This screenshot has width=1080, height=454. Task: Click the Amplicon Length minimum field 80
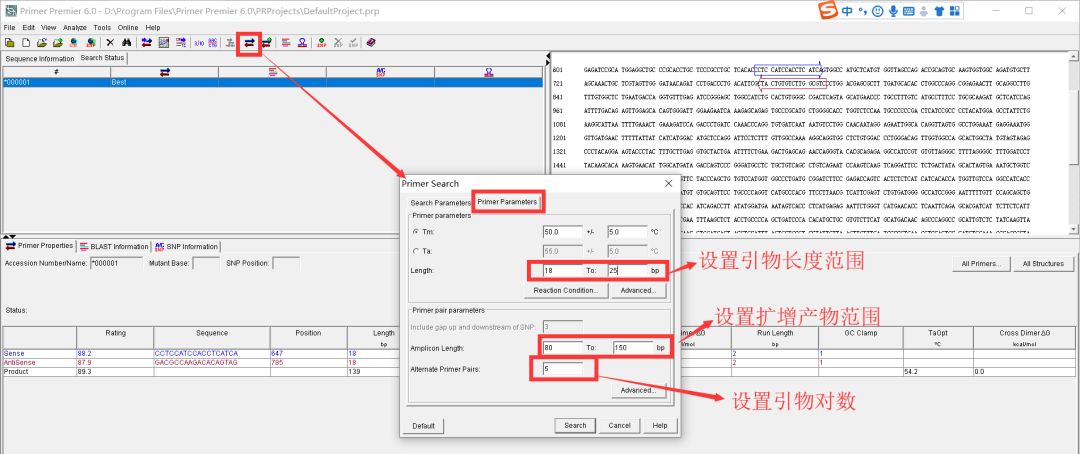[562, 348]
